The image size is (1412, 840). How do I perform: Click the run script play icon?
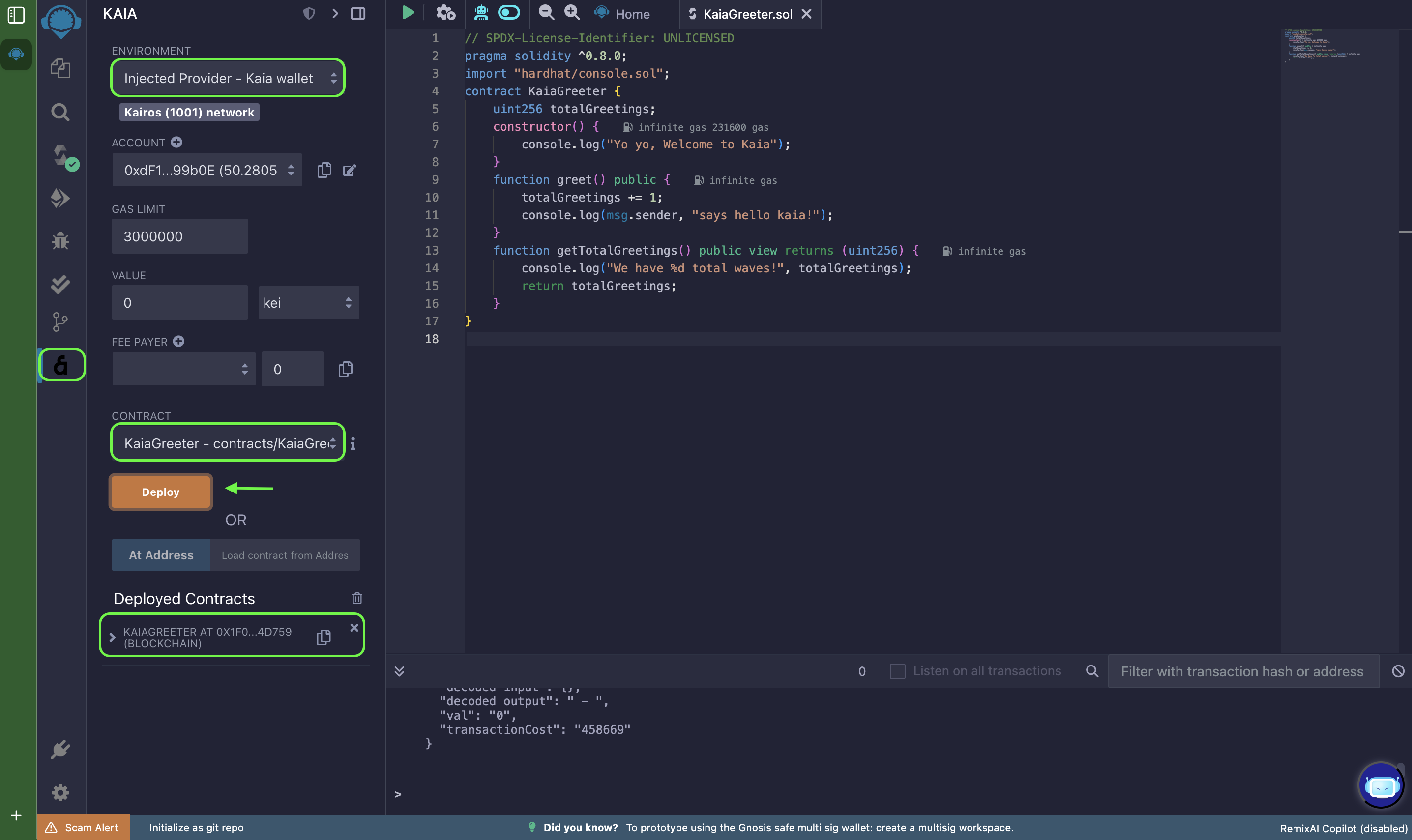408,13
